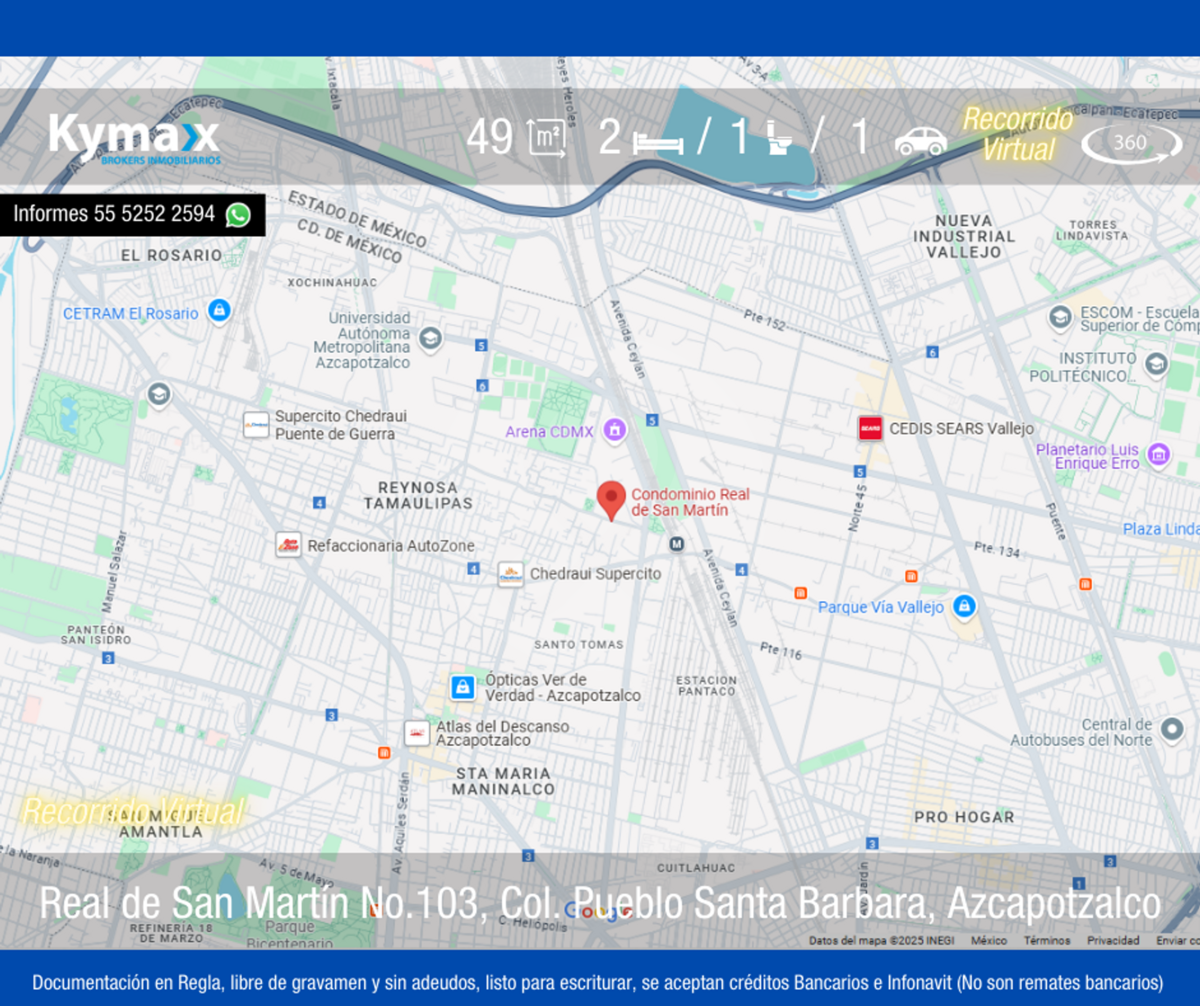Viewport: 1200px width, 1006px height.
Task: Open the Privacidad link
Action: 1113,941
